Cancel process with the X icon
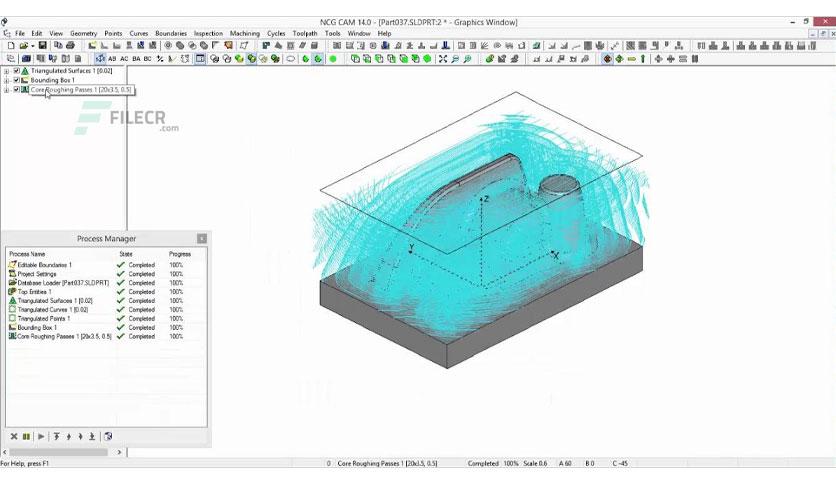The width and height of the screenshot is (836, 484). pyautogui.click(x=14, y=437)
